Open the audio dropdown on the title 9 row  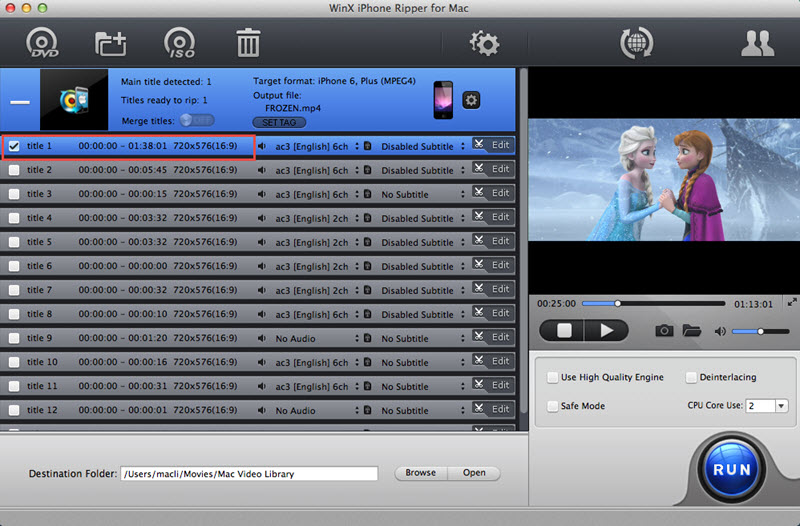(x=317, y=338)
